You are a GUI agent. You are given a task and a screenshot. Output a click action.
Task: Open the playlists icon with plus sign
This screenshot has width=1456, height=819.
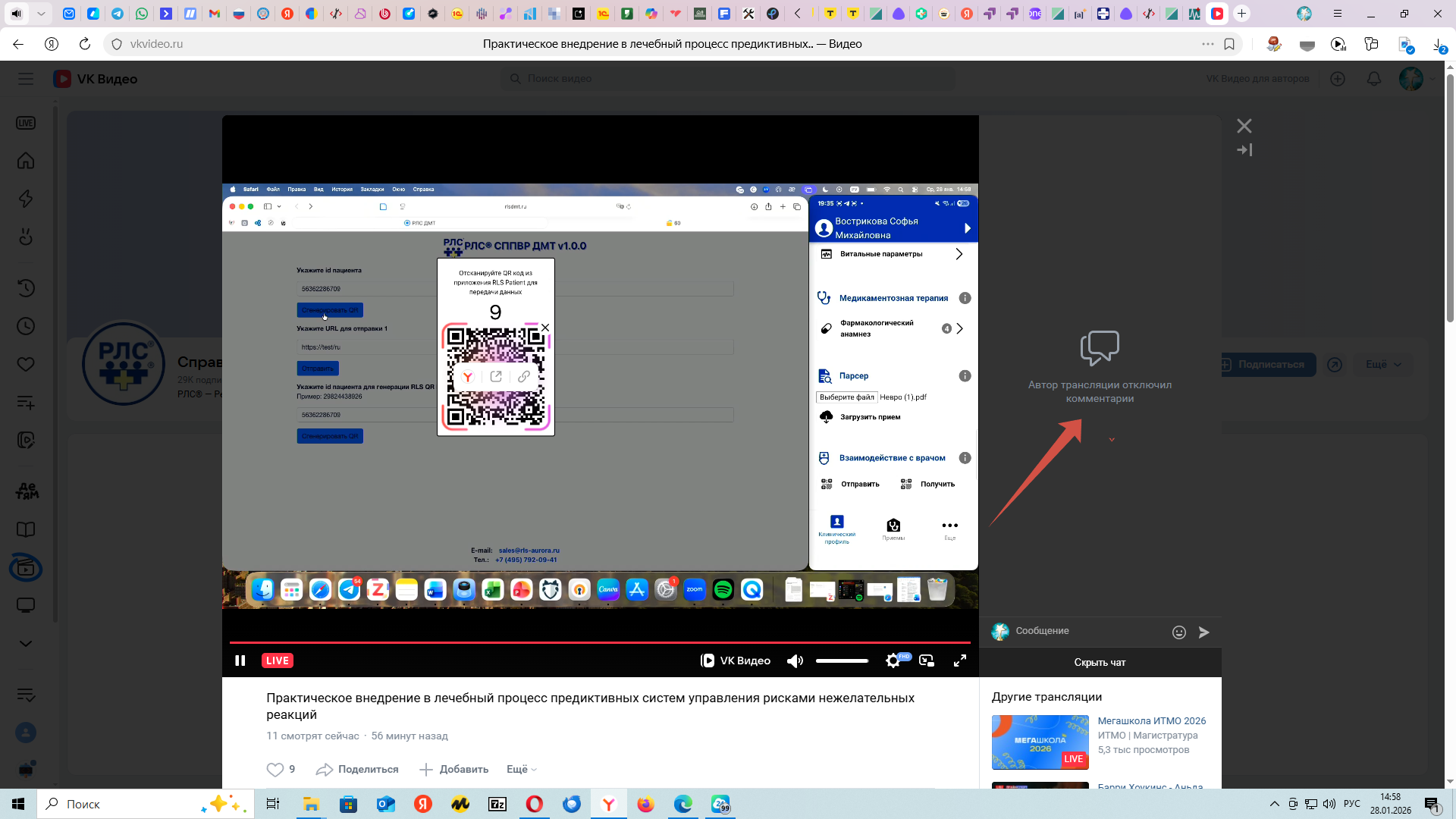click(x=26, y=402)
